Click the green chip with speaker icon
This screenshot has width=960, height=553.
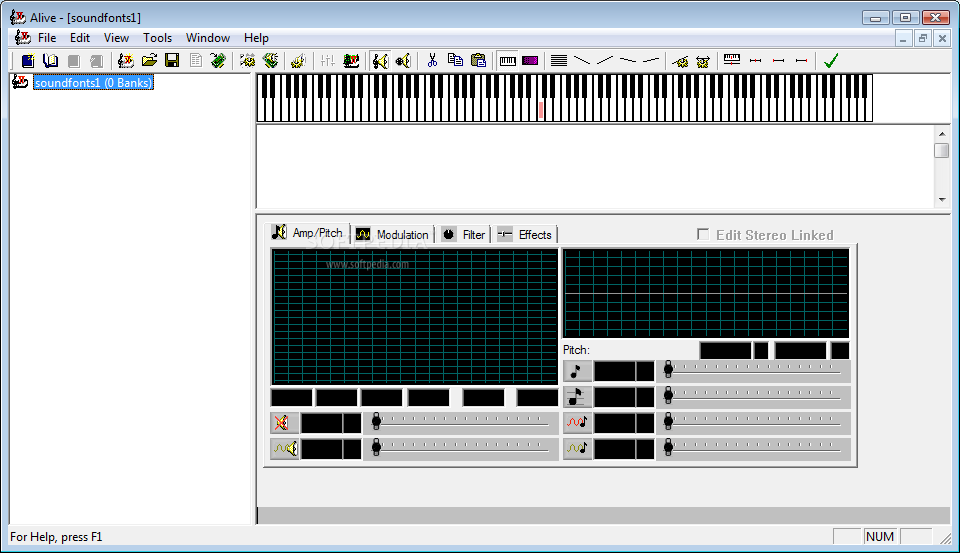pos(271,61)
